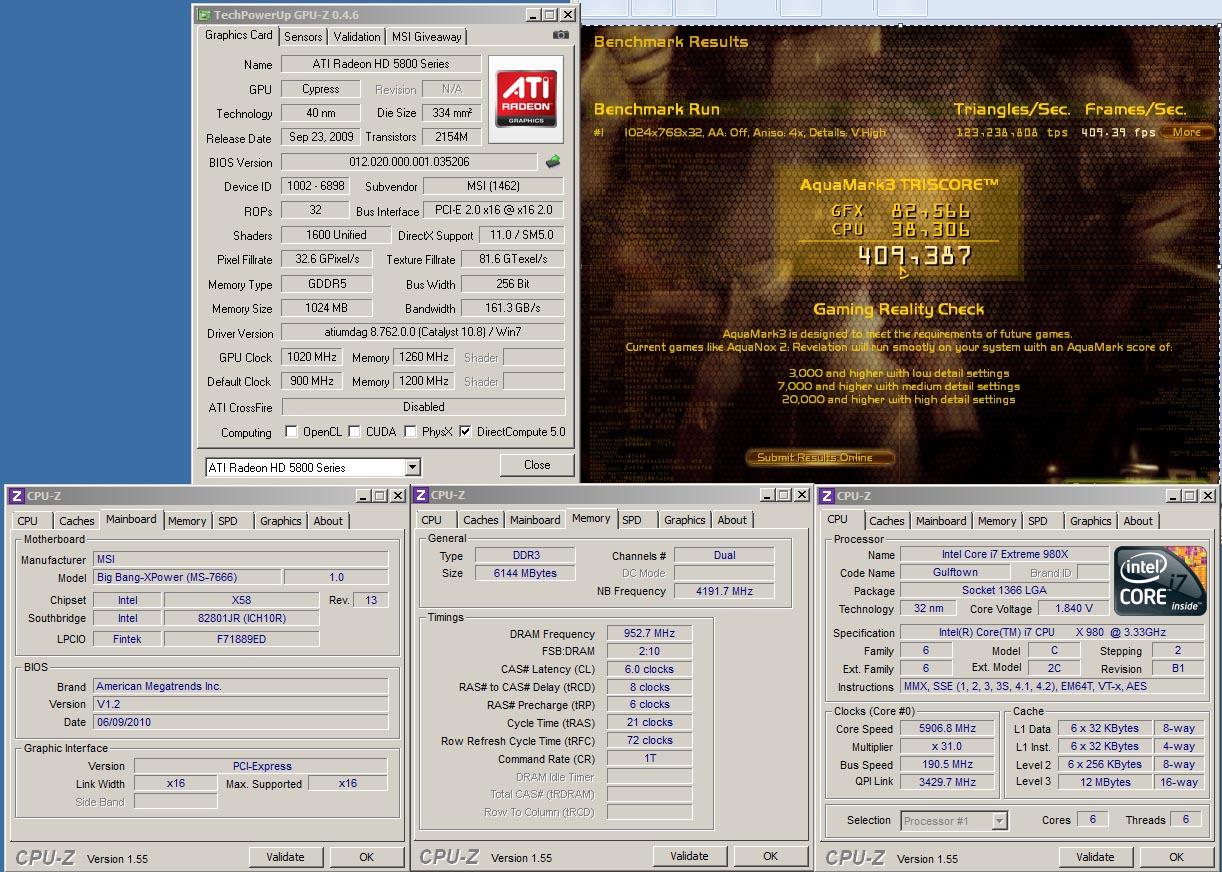Click the BIOS date 06/09/2010 value
This screenshot has width=1222, height=872.
point(240,722)
